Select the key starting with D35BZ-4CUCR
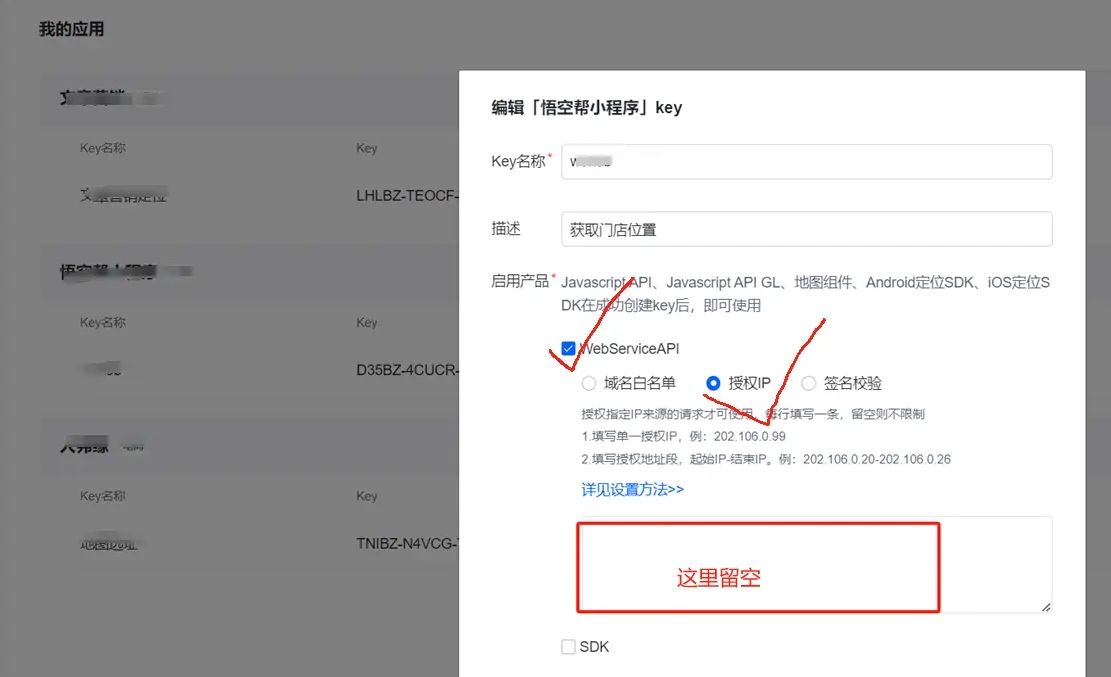 point(407,370)
